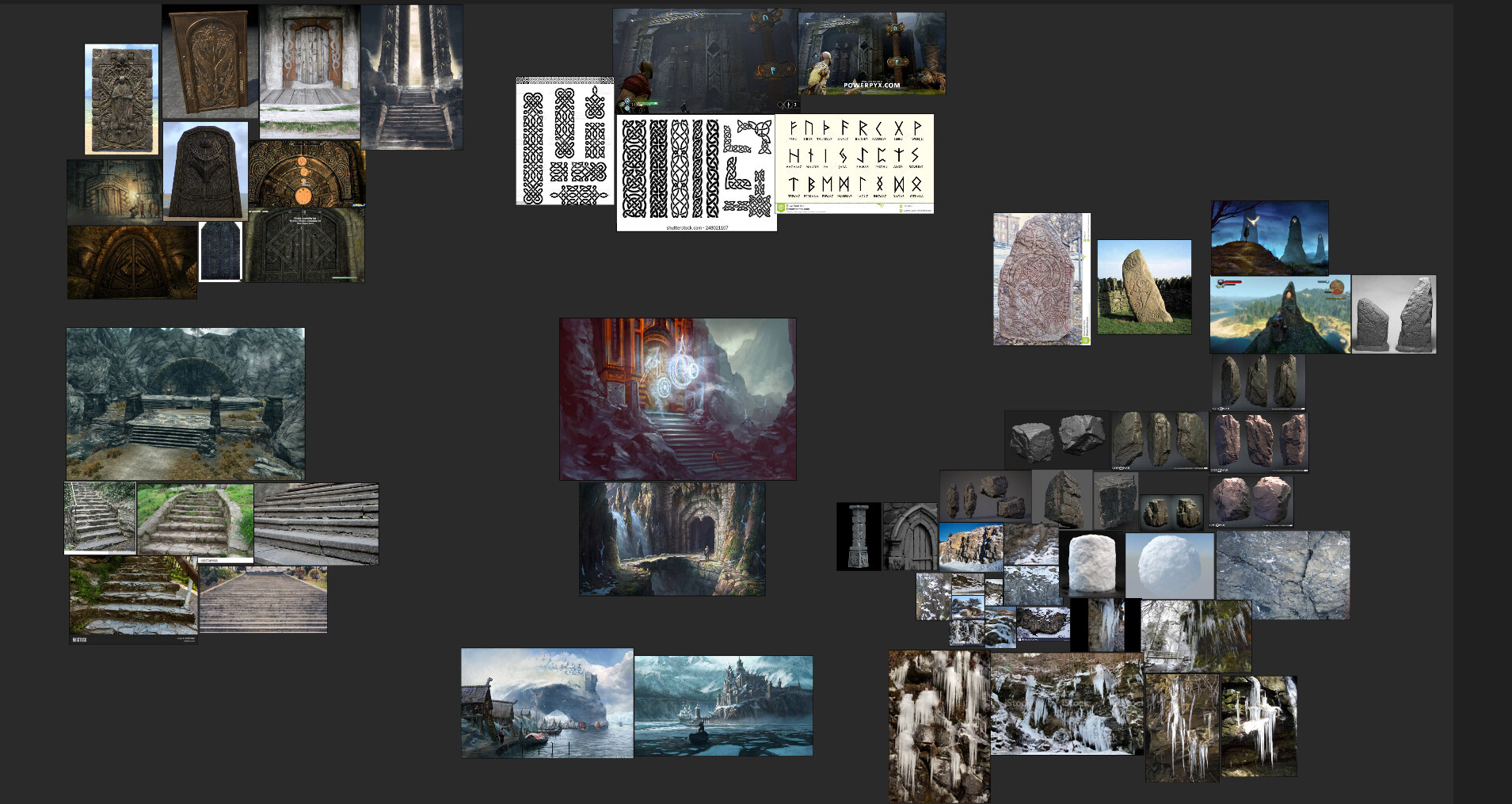Choose the blue-grey cracked rock texture

[x=1283, y=575]
